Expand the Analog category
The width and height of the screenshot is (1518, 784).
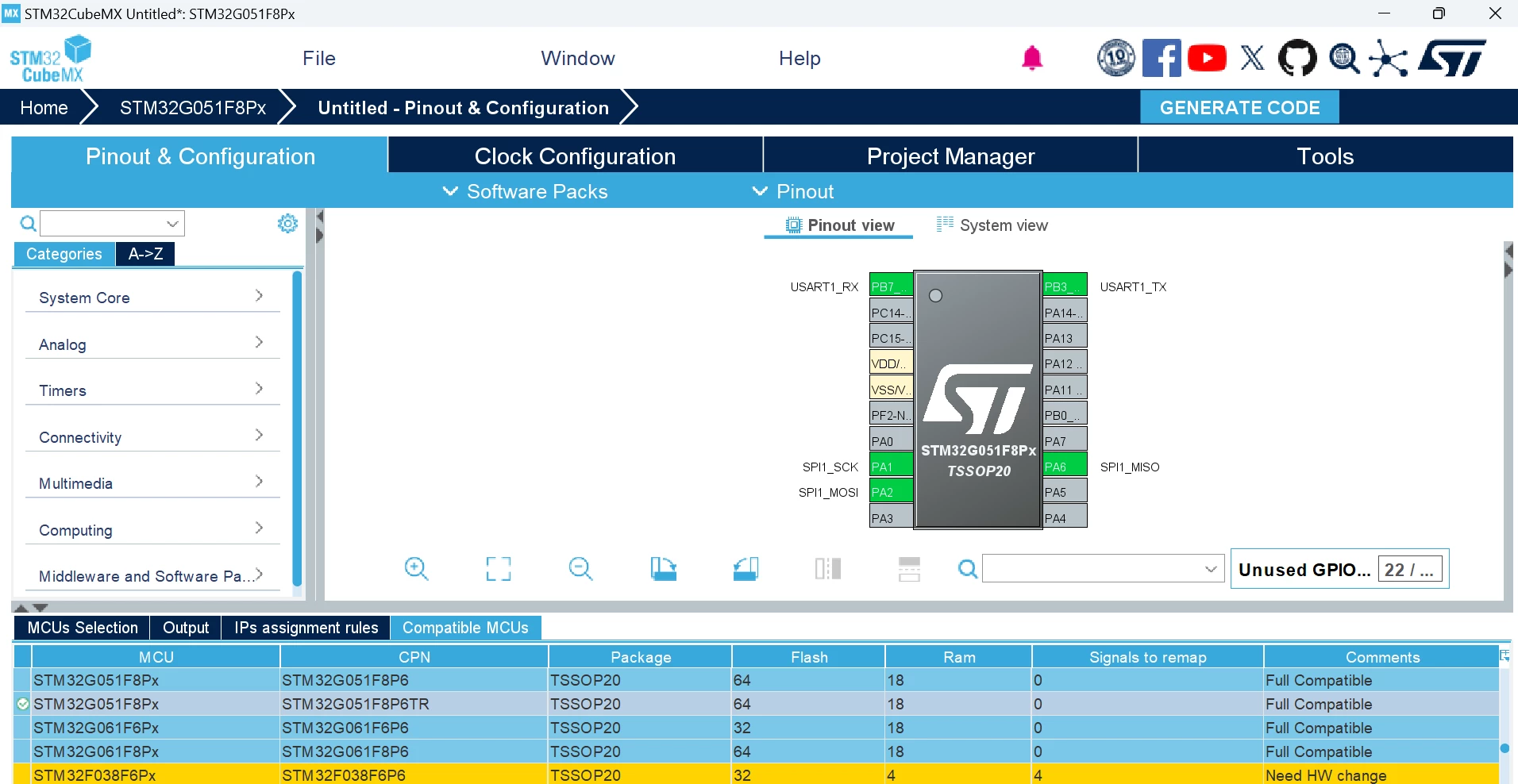pyautogui.click(x=152, y=344)
